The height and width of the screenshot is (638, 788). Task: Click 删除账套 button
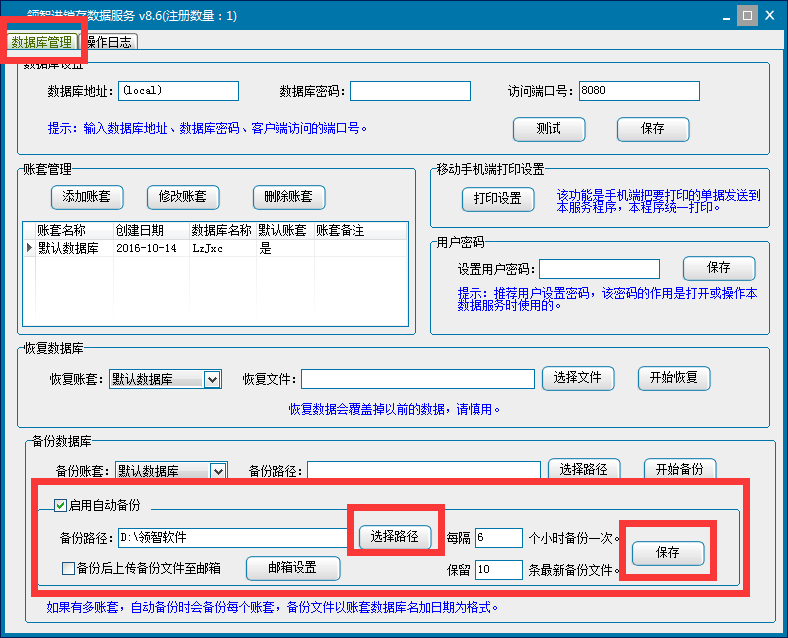point(289,197)
